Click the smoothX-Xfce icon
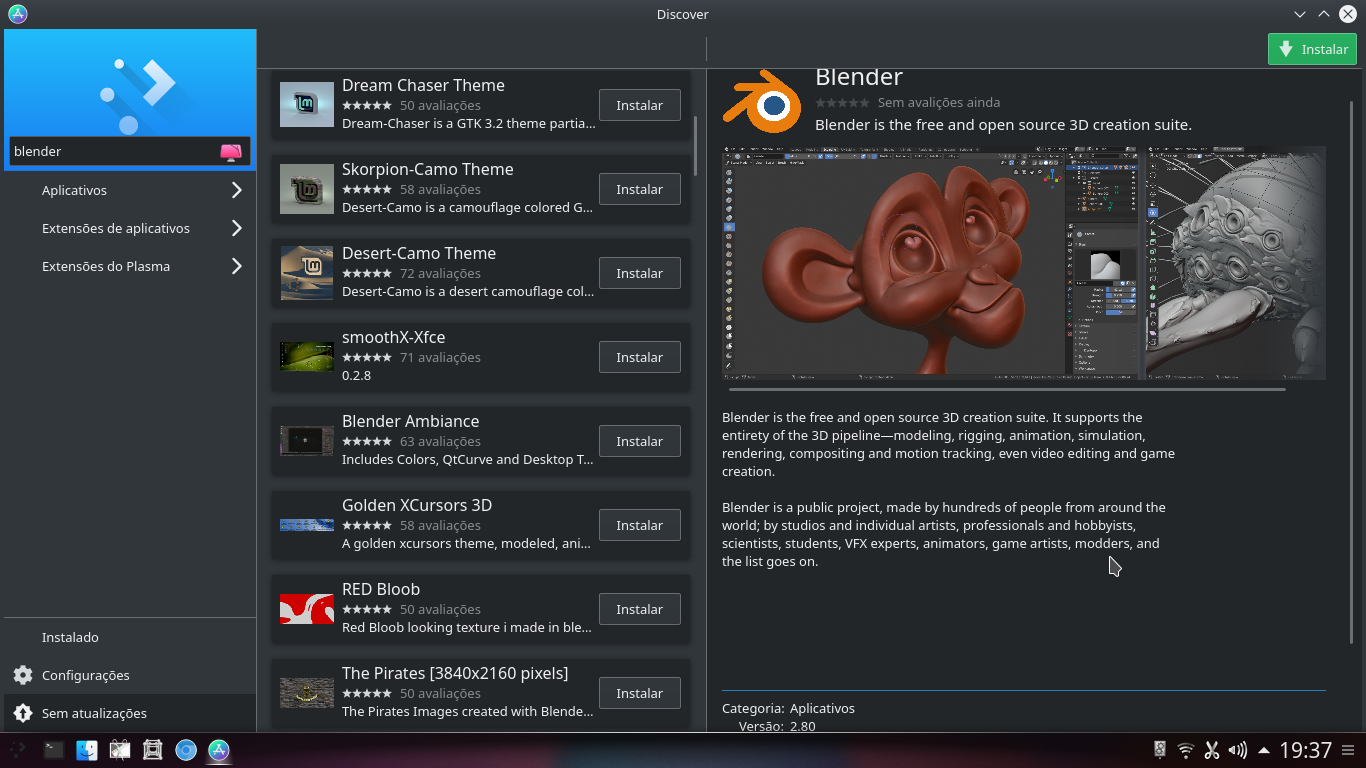Image resolution: width=1366 pixels, height=768 pixels. pos(307,357)
